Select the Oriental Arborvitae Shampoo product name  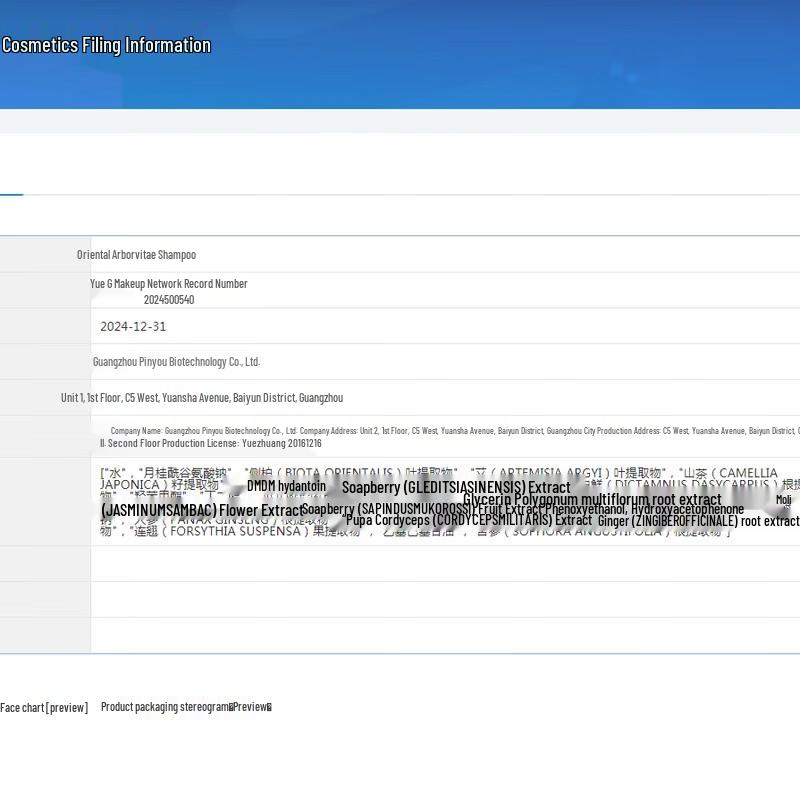tap(136, 255)
